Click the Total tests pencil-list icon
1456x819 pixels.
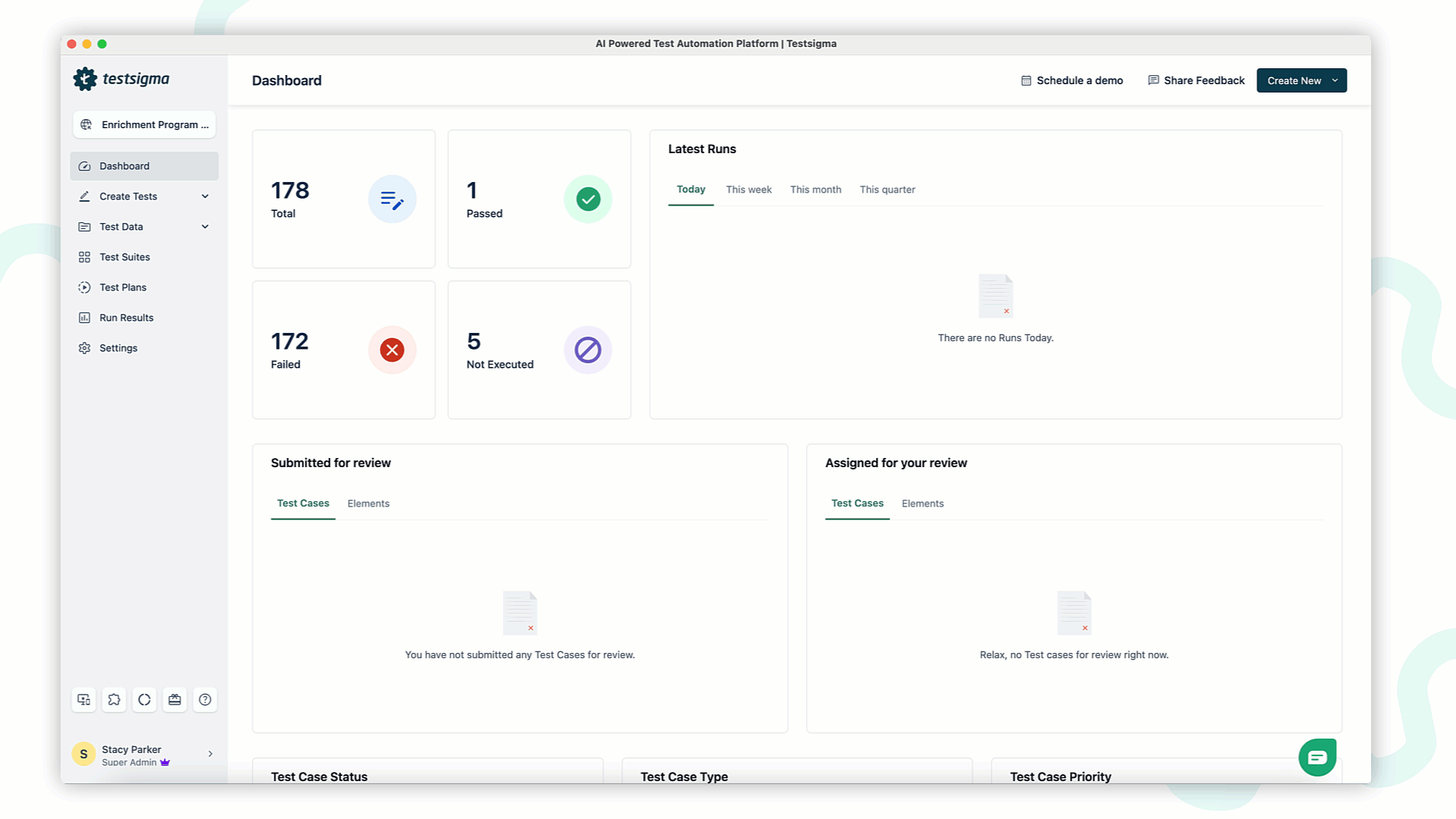[392, 199]
